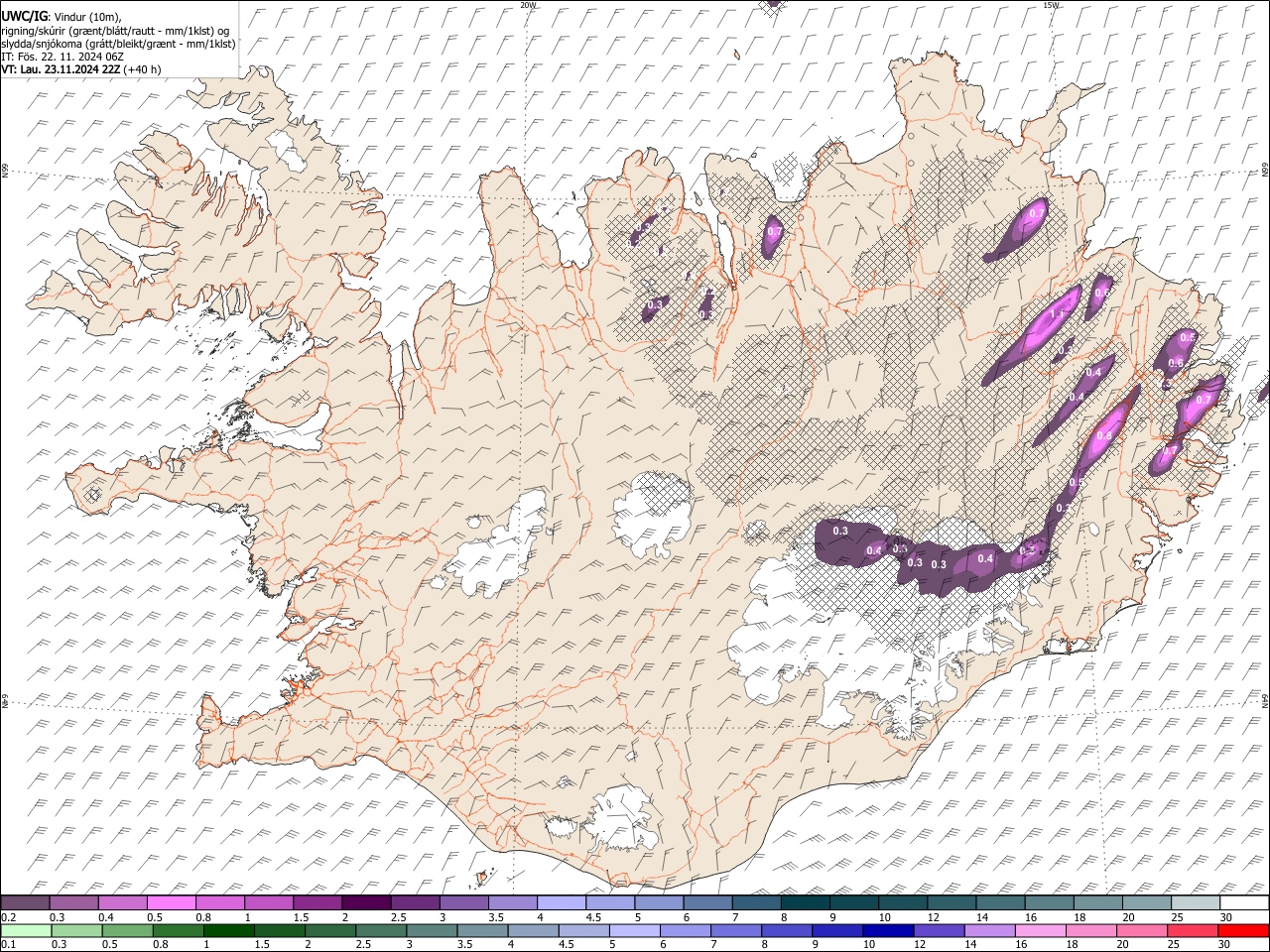Click the '1.1' precipitation value on the map
This screenshot has width=1270, height=952.
[x=1056, y=313]
